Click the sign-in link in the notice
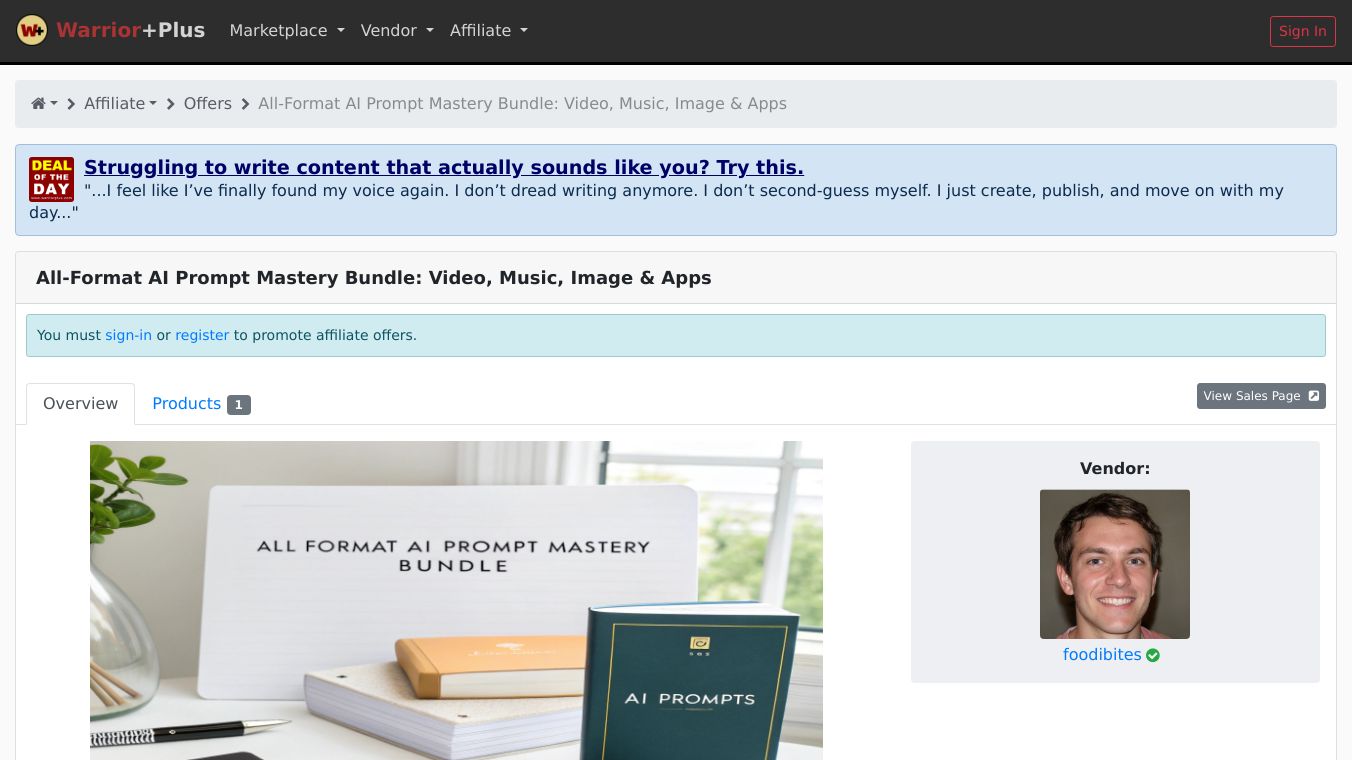The width and height of the screenshot is (1352, 760). click(x=128, y=335)
